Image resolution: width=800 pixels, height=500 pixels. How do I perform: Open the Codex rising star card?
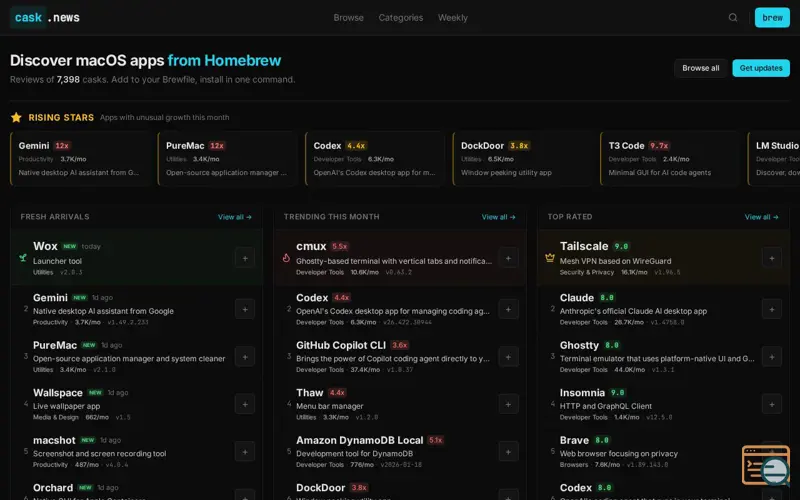[375, 159]
